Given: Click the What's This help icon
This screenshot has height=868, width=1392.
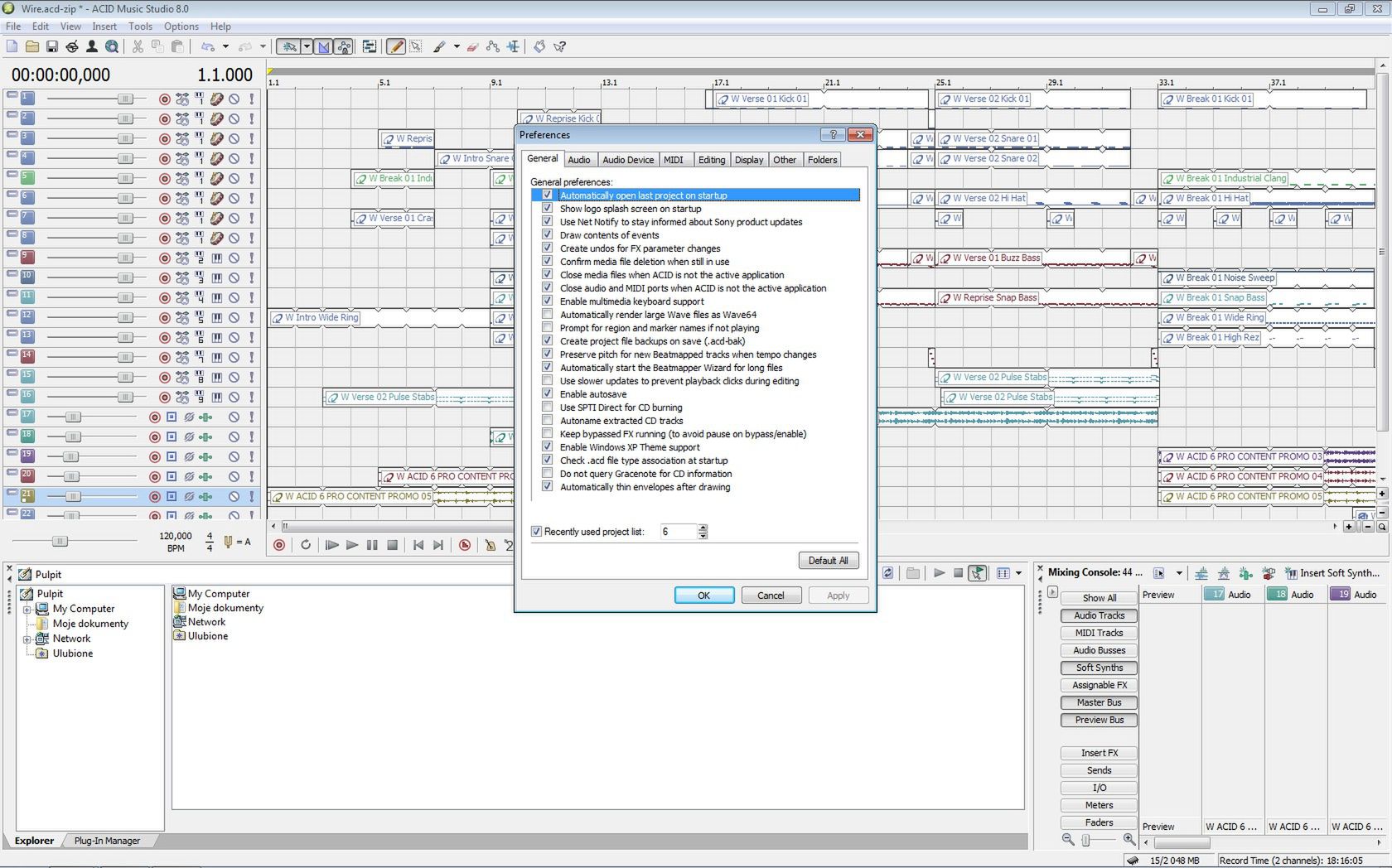Looking at the screenshot, I should pyautogui.click(x=560, y=46).
